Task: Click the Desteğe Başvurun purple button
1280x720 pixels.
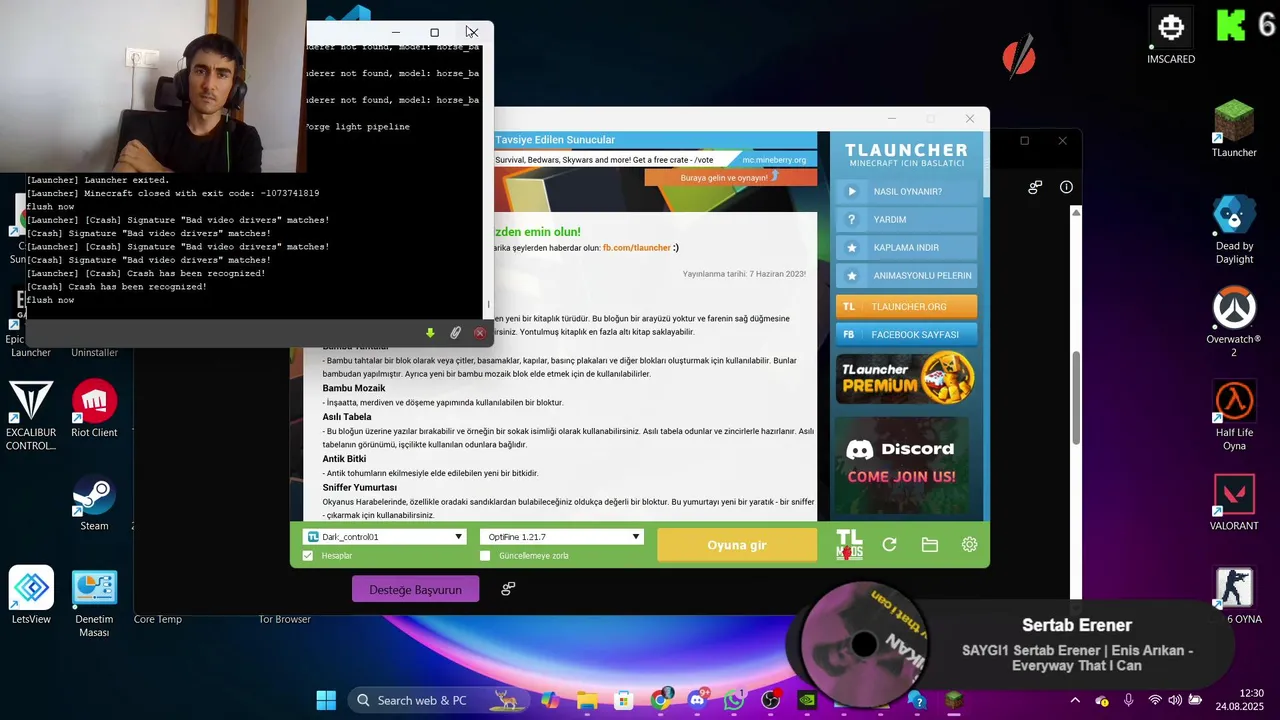Action: pos(415,589)
